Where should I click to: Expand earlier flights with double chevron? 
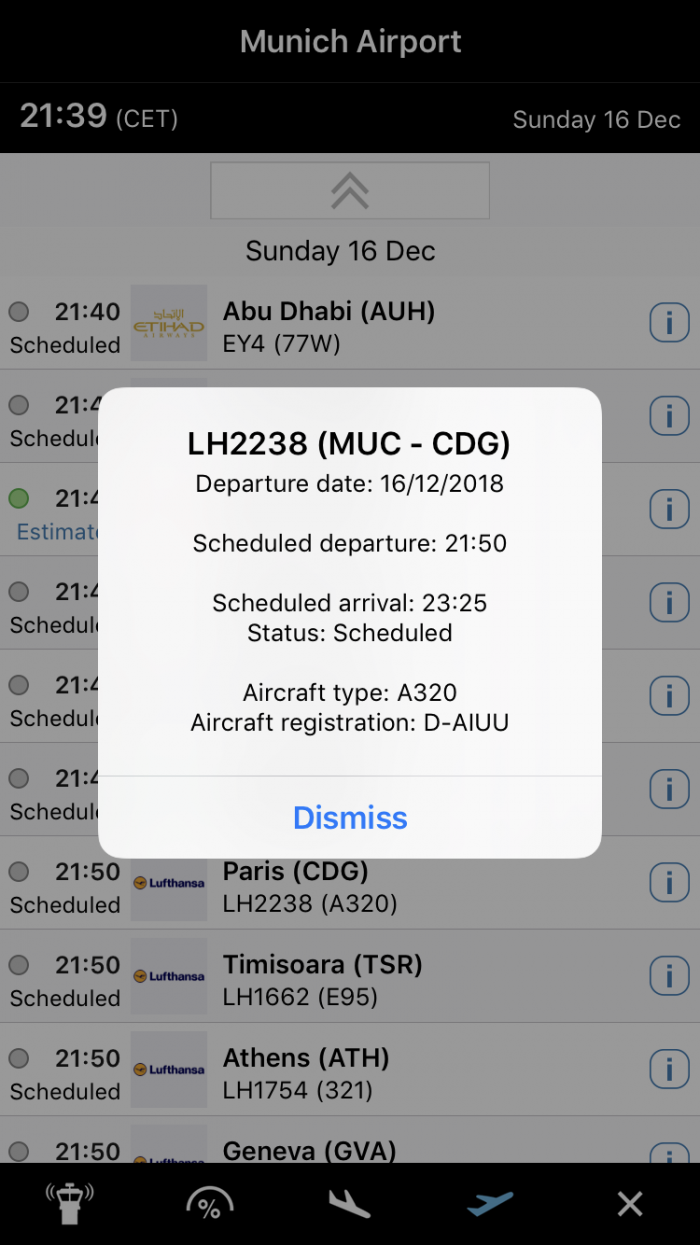(x=350, y=190)
